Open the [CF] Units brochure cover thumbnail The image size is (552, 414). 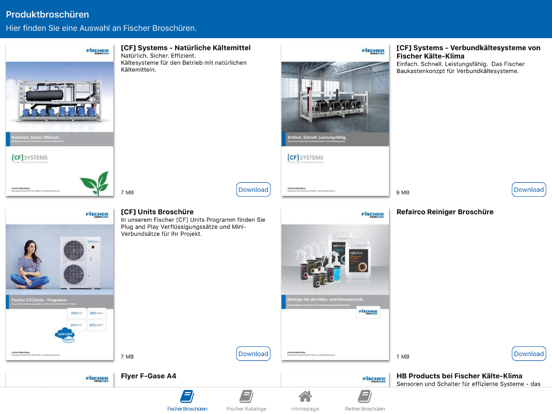(x=60, y=284)
